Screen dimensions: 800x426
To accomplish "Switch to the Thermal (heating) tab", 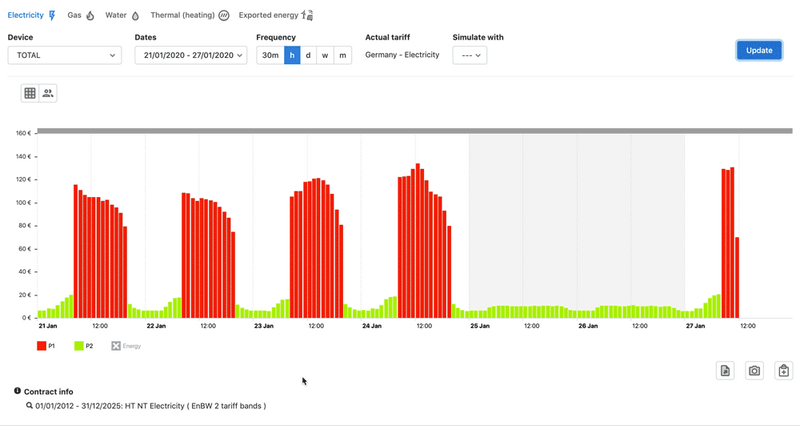I will [x=189, y=16].
